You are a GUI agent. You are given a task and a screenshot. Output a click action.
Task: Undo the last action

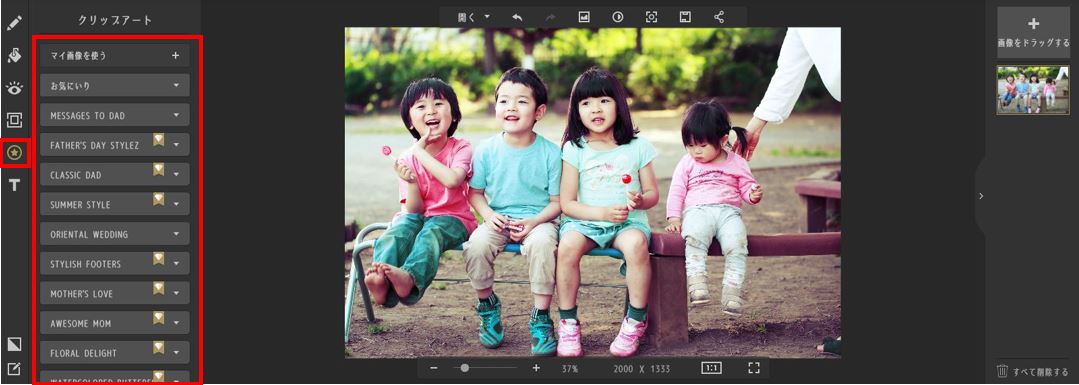click(x=517, y=17)
